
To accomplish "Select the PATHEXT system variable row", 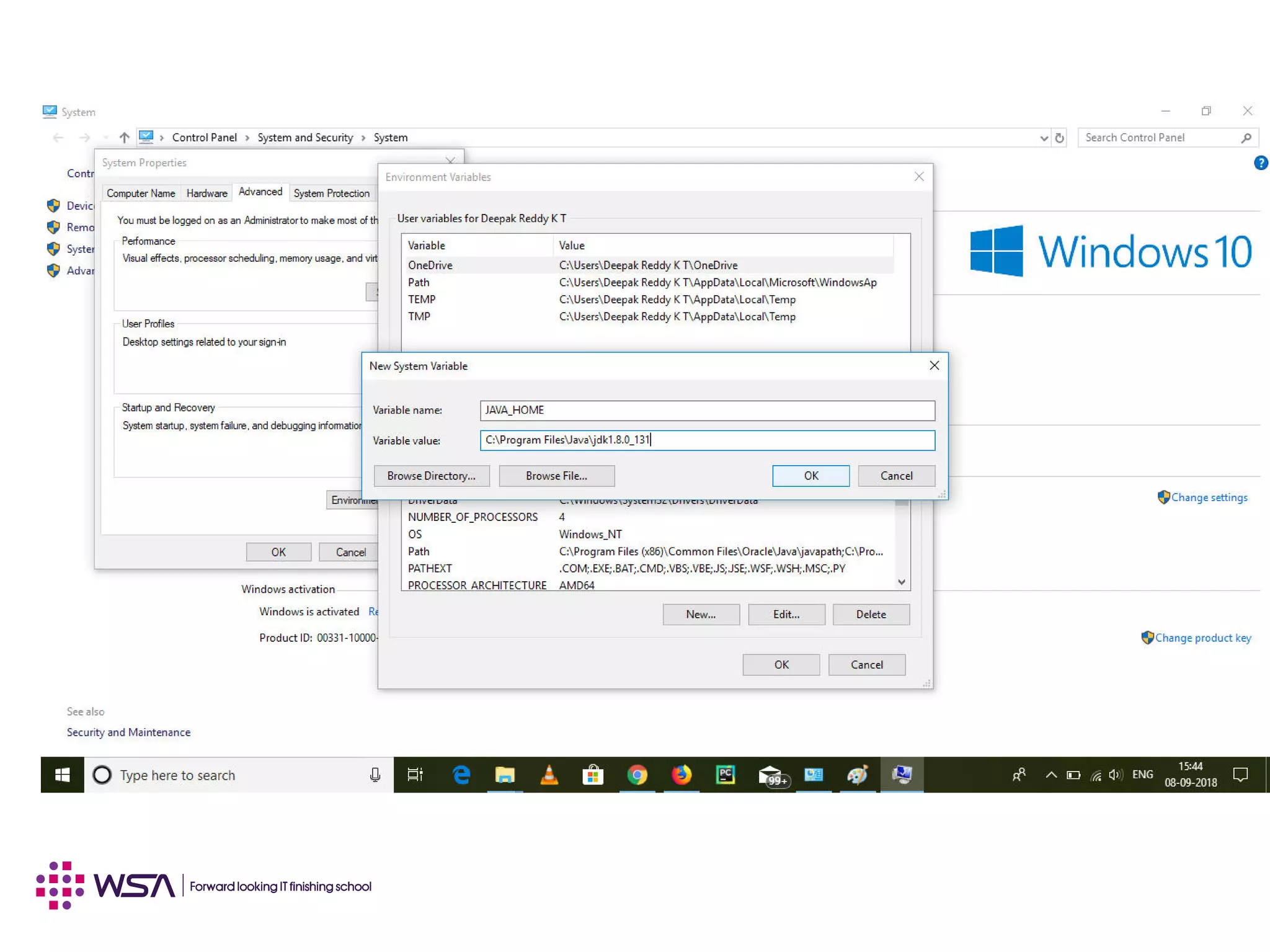I will point(648,568).
